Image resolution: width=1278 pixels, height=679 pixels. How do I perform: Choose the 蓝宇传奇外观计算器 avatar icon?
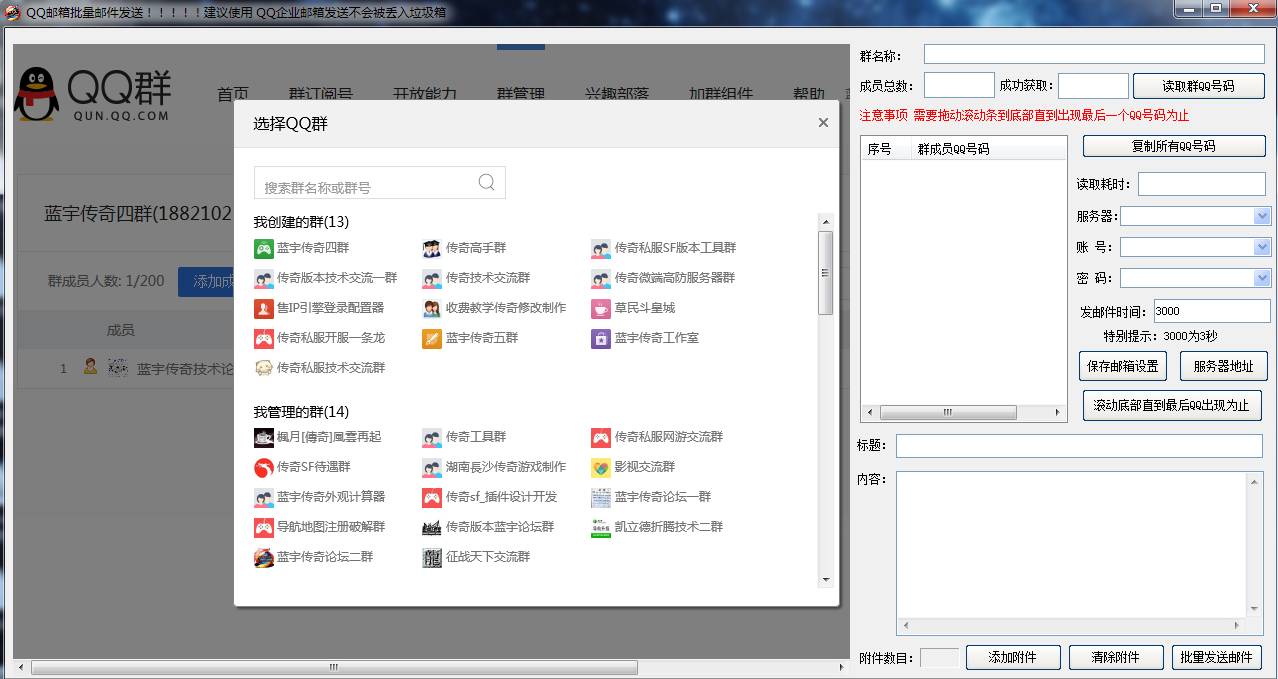[x=264, y=497]
